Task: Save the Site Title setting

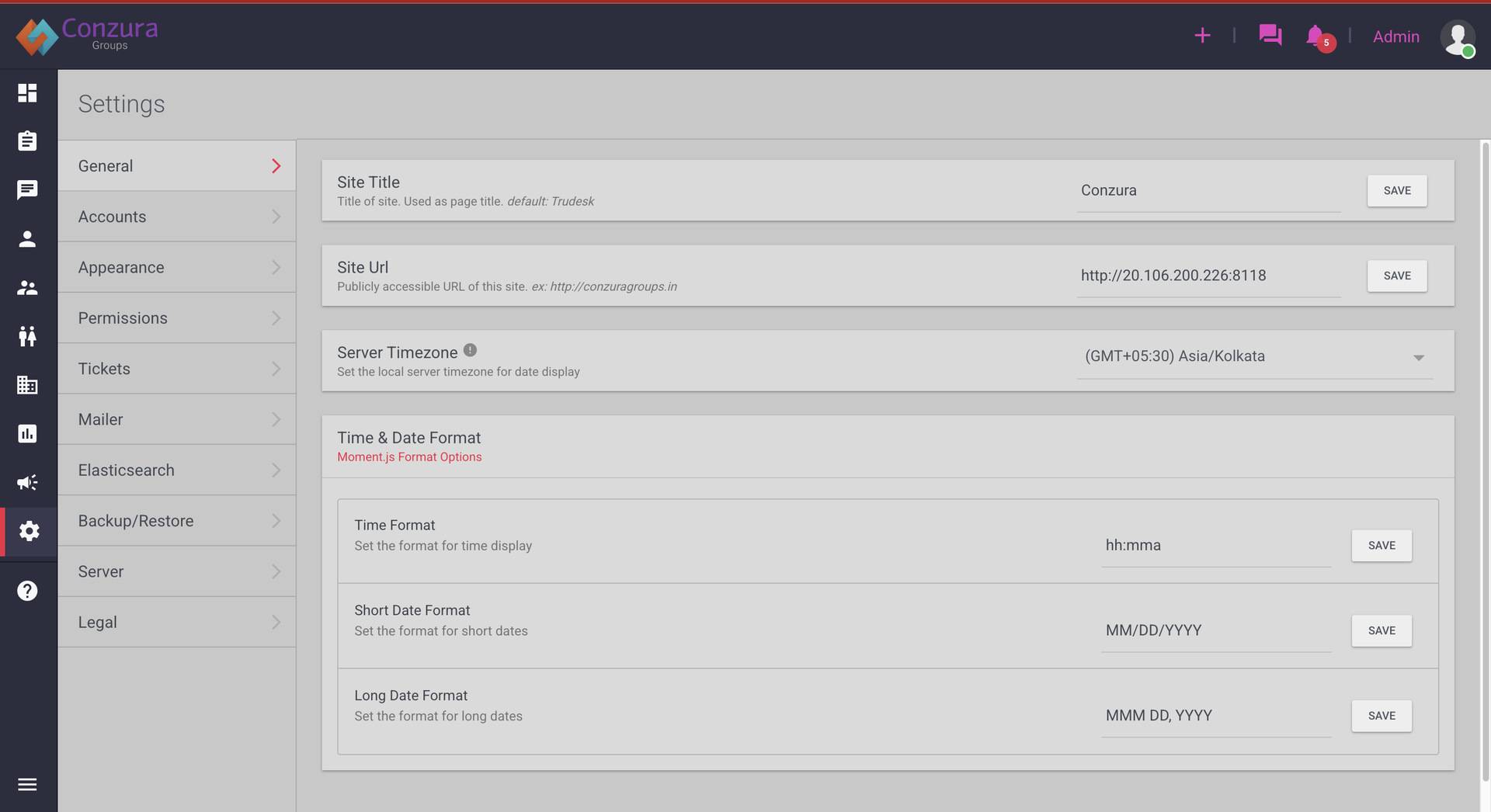Action: [x=1396, y=190]
